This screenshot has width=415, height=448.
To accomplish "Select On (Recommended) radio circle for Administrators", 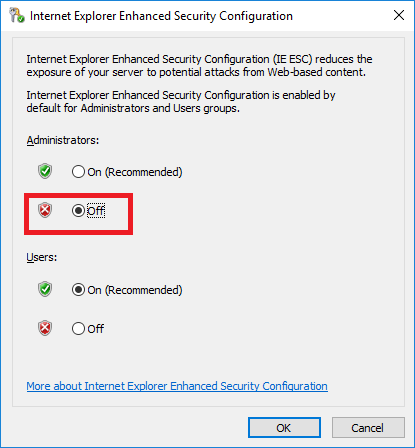I will 78,172.
